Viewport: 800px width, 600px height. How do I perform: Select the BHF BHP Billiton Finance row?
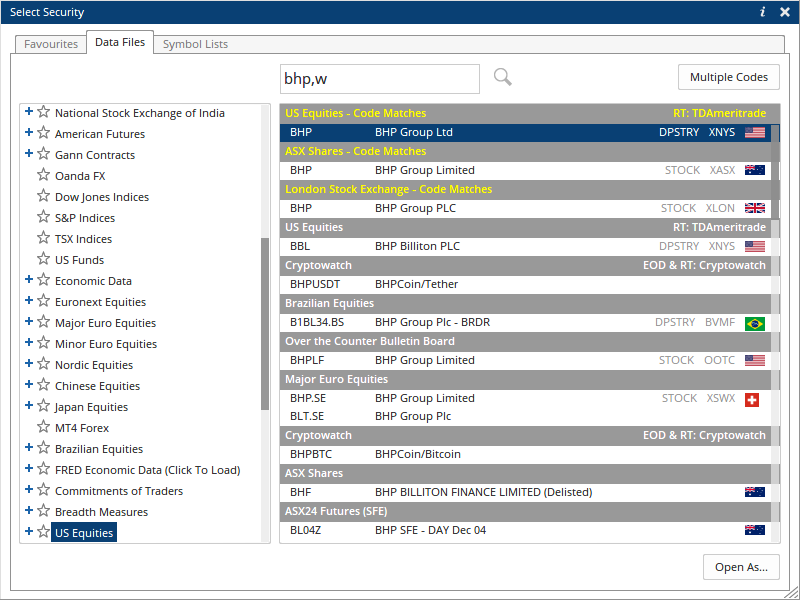[526, 492]
